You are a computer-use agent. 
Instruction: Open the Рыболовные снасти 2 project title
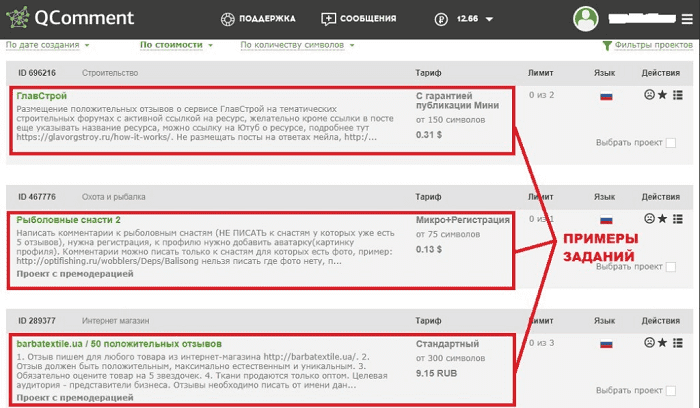click(x=68, y=220)
